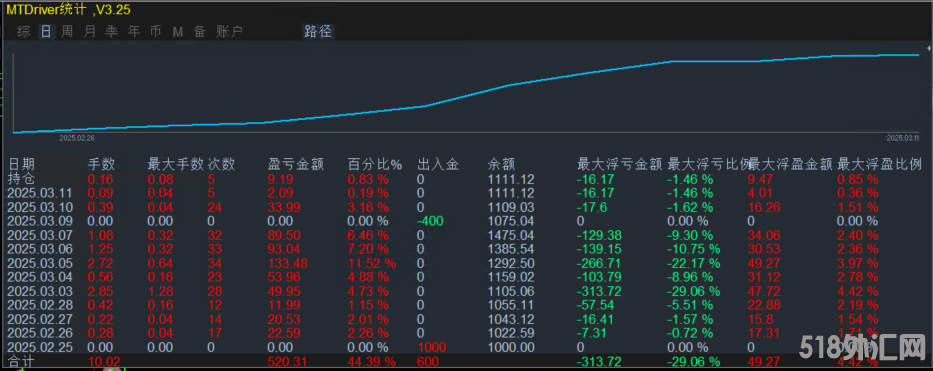Select the 持仓 row label
This screenshot has width=933, height=371.
21,178
